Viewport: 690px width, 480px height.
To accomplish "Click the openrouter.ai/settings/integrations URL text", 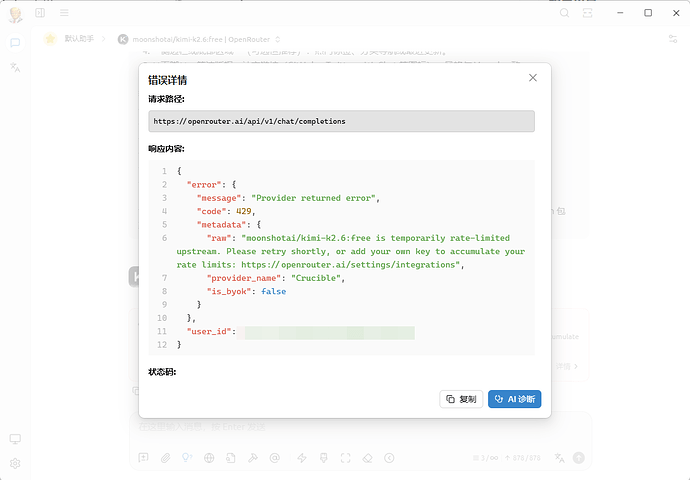I will tap(350, 265).
